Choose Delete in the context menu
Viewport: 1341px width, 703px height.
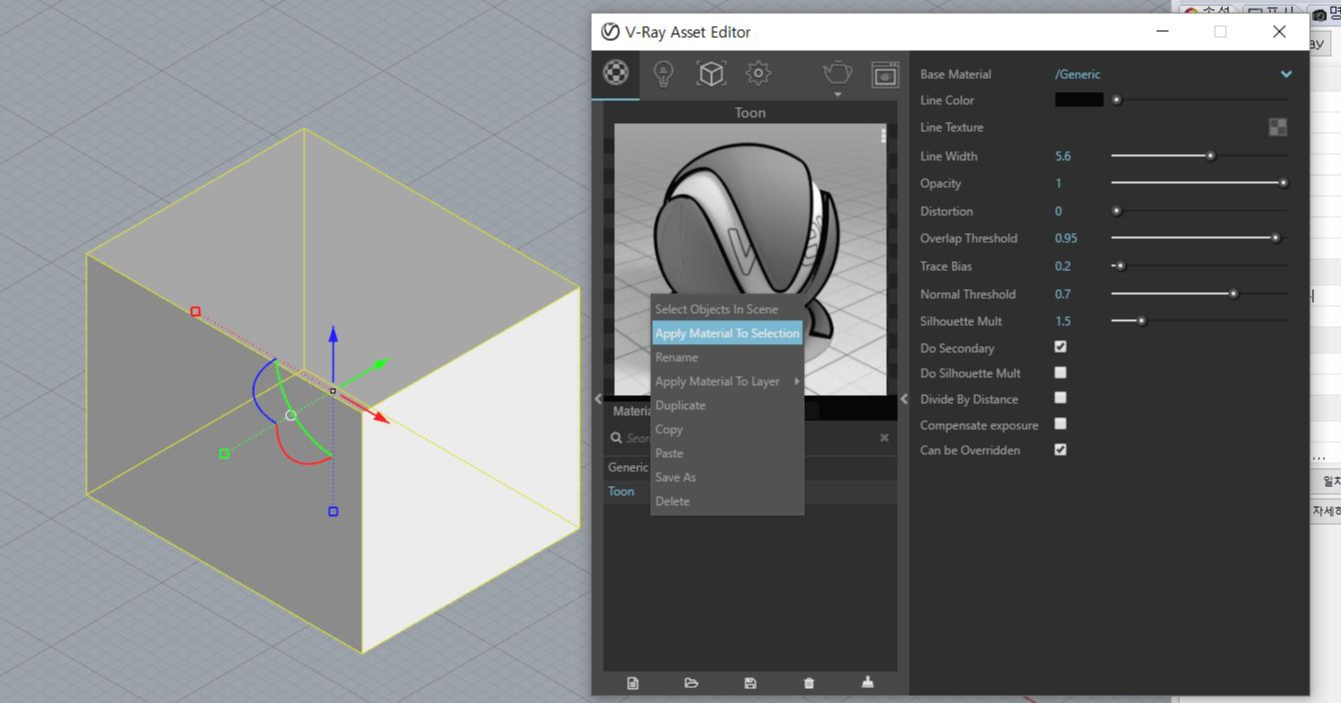tap(727, 501)
